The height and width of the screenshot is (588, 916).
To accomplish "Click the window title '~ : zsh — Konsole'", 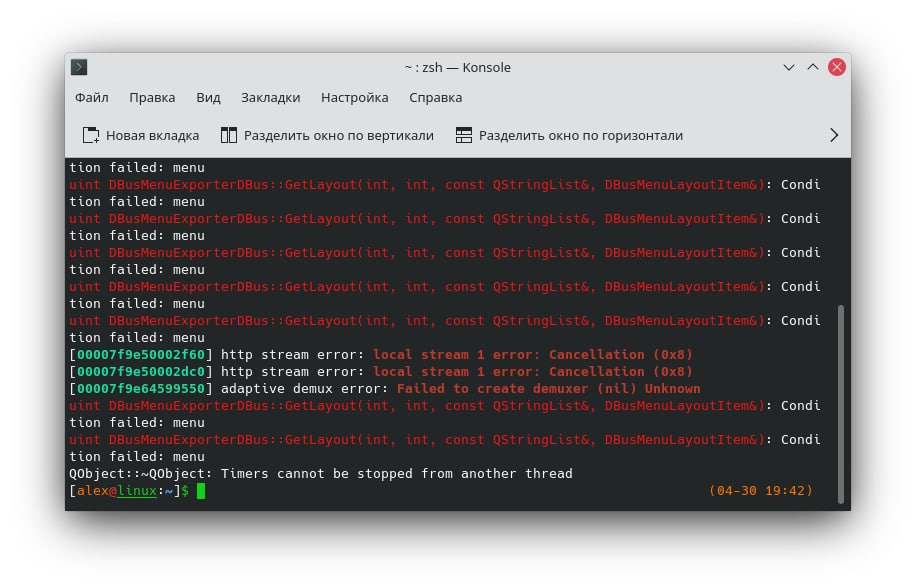I will (x=457, y=67).
